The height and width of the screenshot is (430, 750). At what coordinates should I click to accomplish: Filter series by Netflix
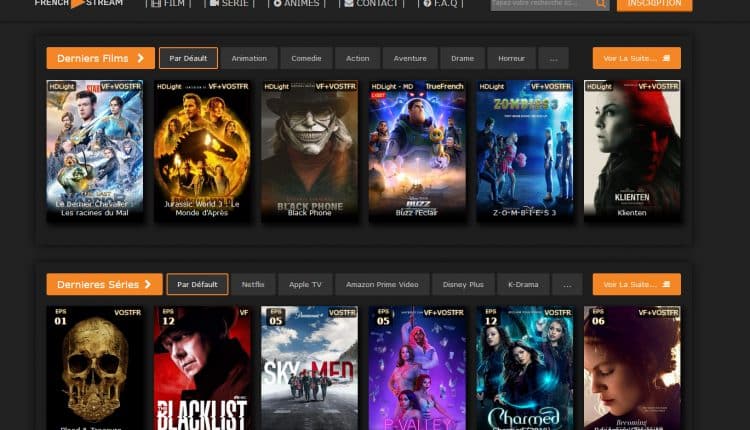click(x=253, y=285)
